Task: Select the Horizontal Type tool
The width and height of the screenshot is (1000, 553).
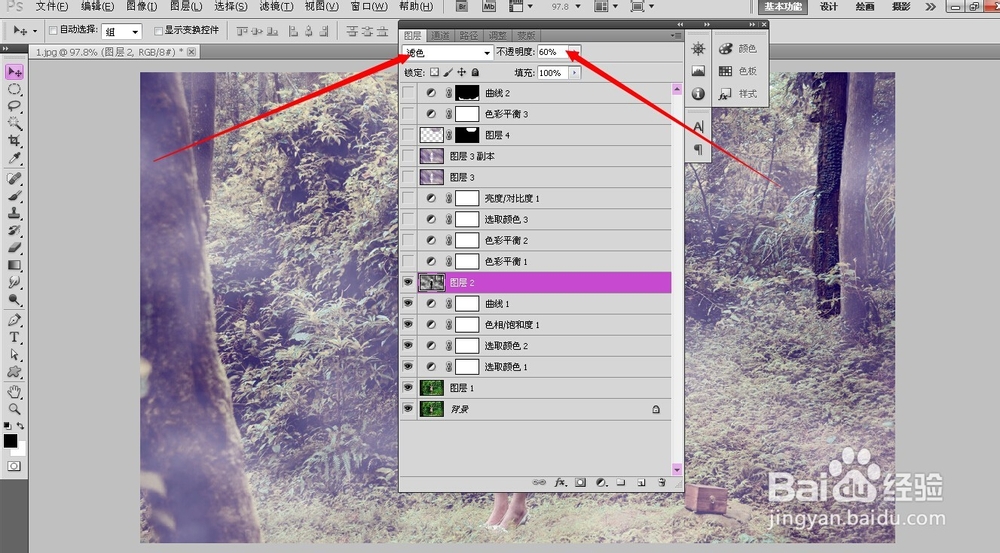Action: click(14, 337)
